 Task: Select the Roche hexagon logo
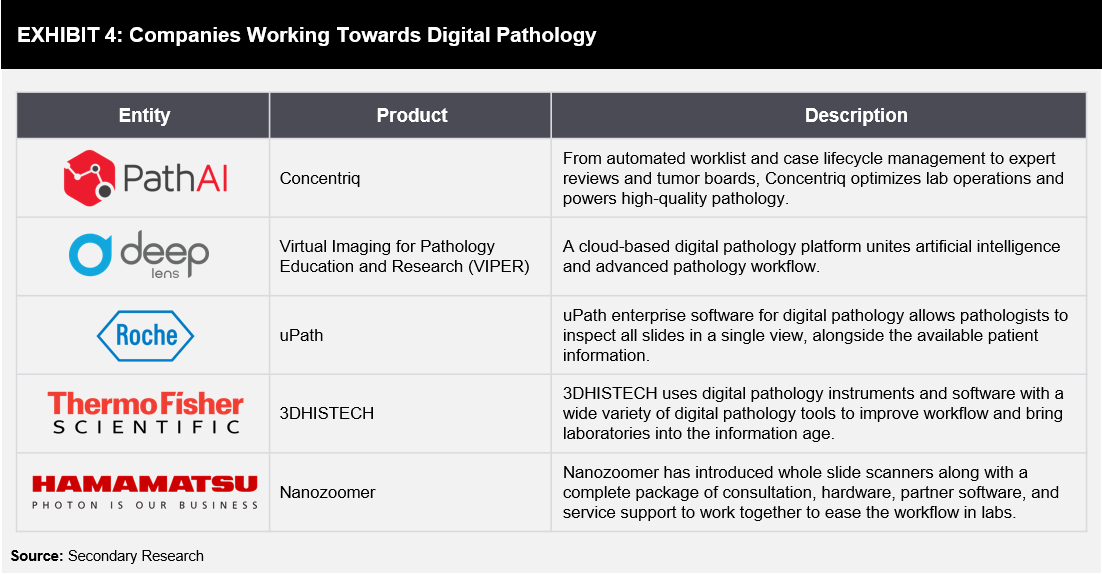(145, 335)
